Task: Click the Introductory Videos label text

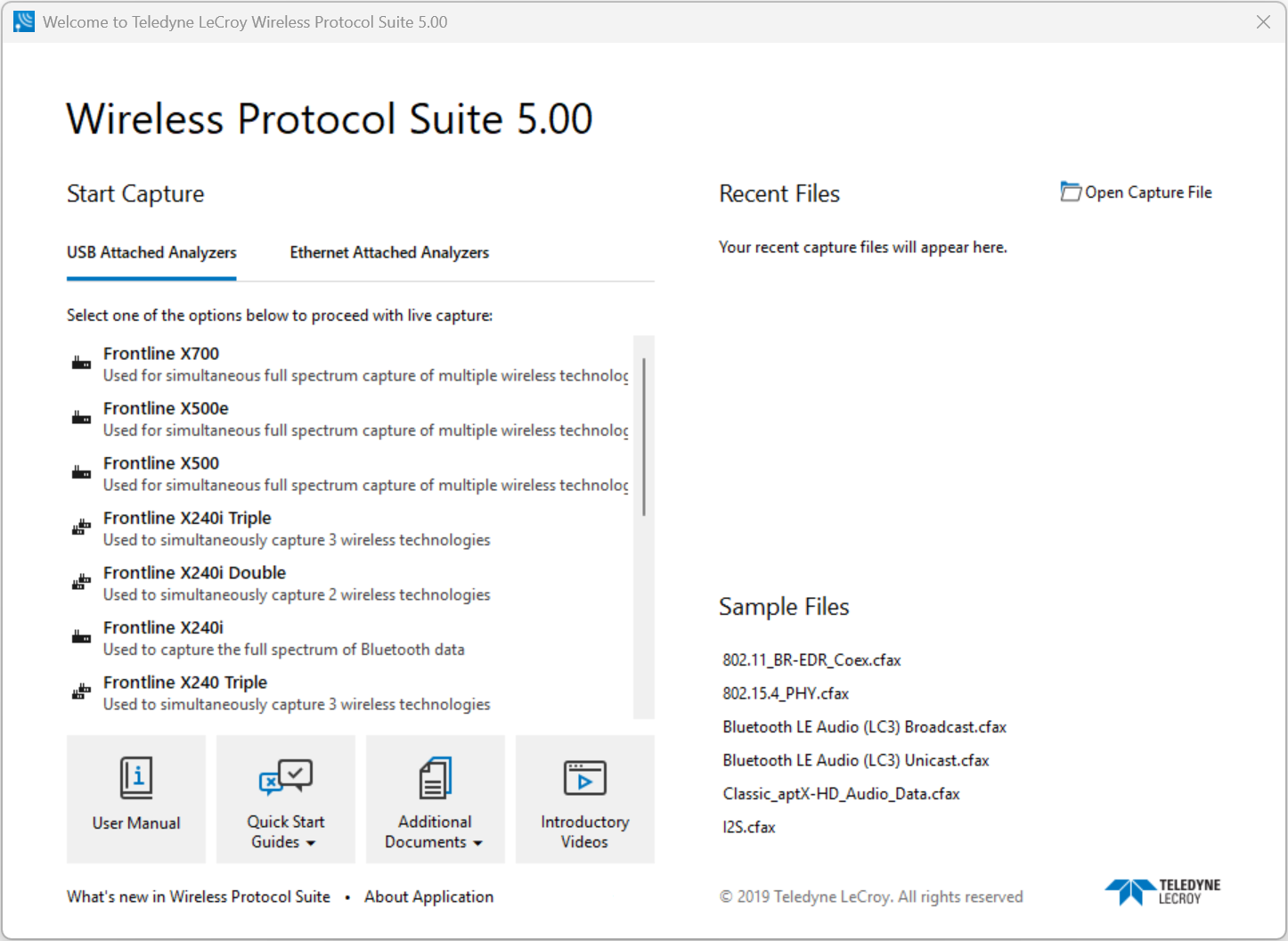Action: click(x=584, y=831)
